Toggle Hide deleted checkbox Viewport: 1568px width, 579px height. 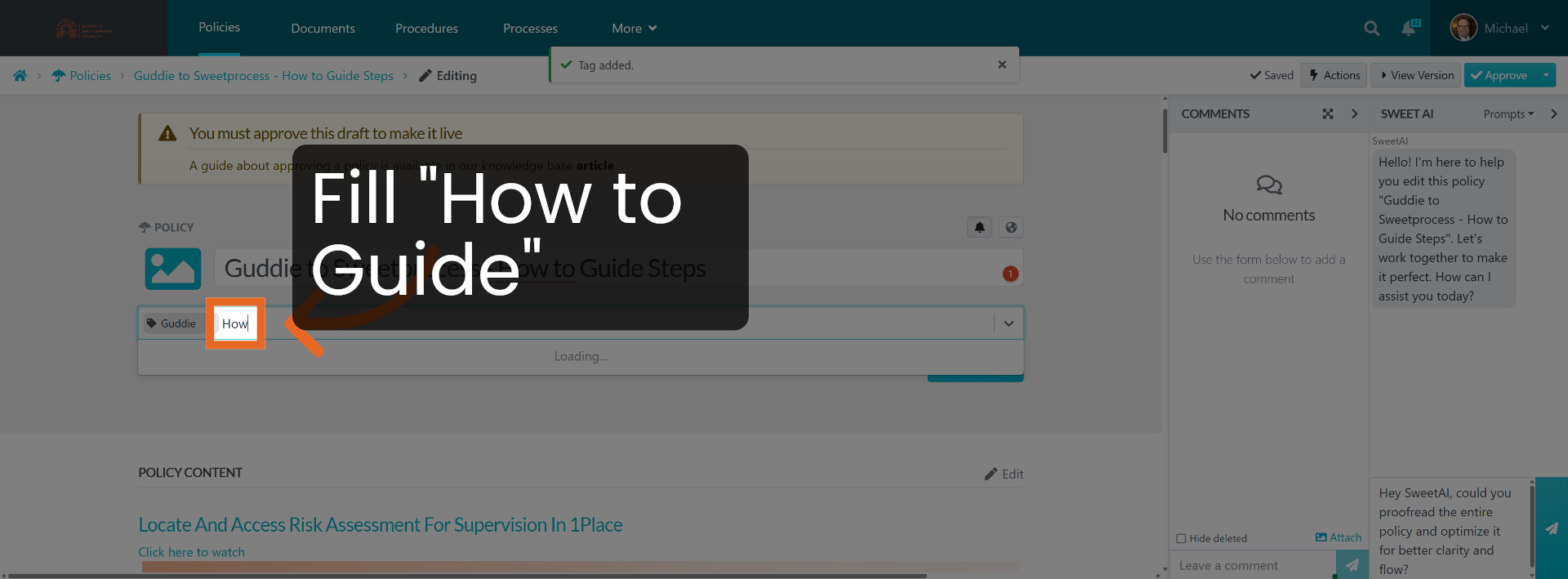(x=1181, y=538)
